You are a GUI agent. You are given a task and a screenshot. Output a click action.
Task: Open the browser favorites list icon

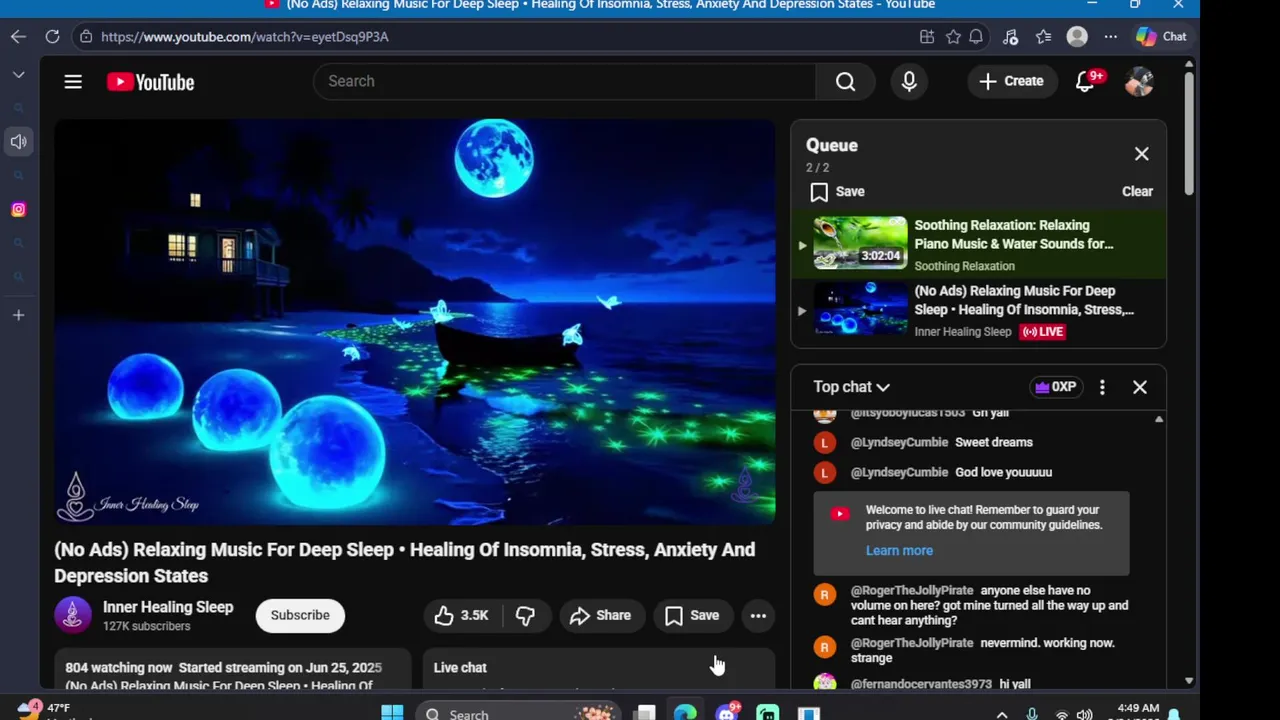click(x=1044, y=36)
